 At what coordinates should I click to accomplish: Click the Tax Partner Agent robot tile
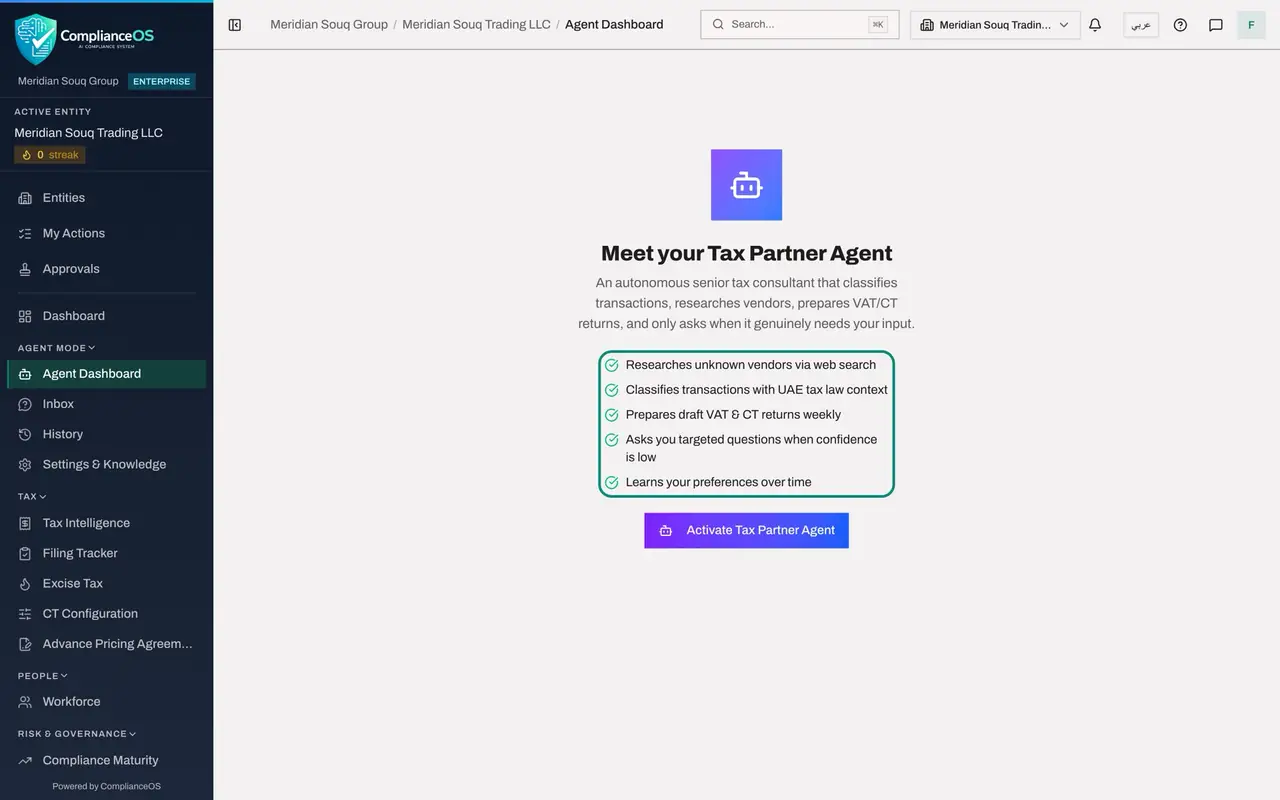point(746,185)
